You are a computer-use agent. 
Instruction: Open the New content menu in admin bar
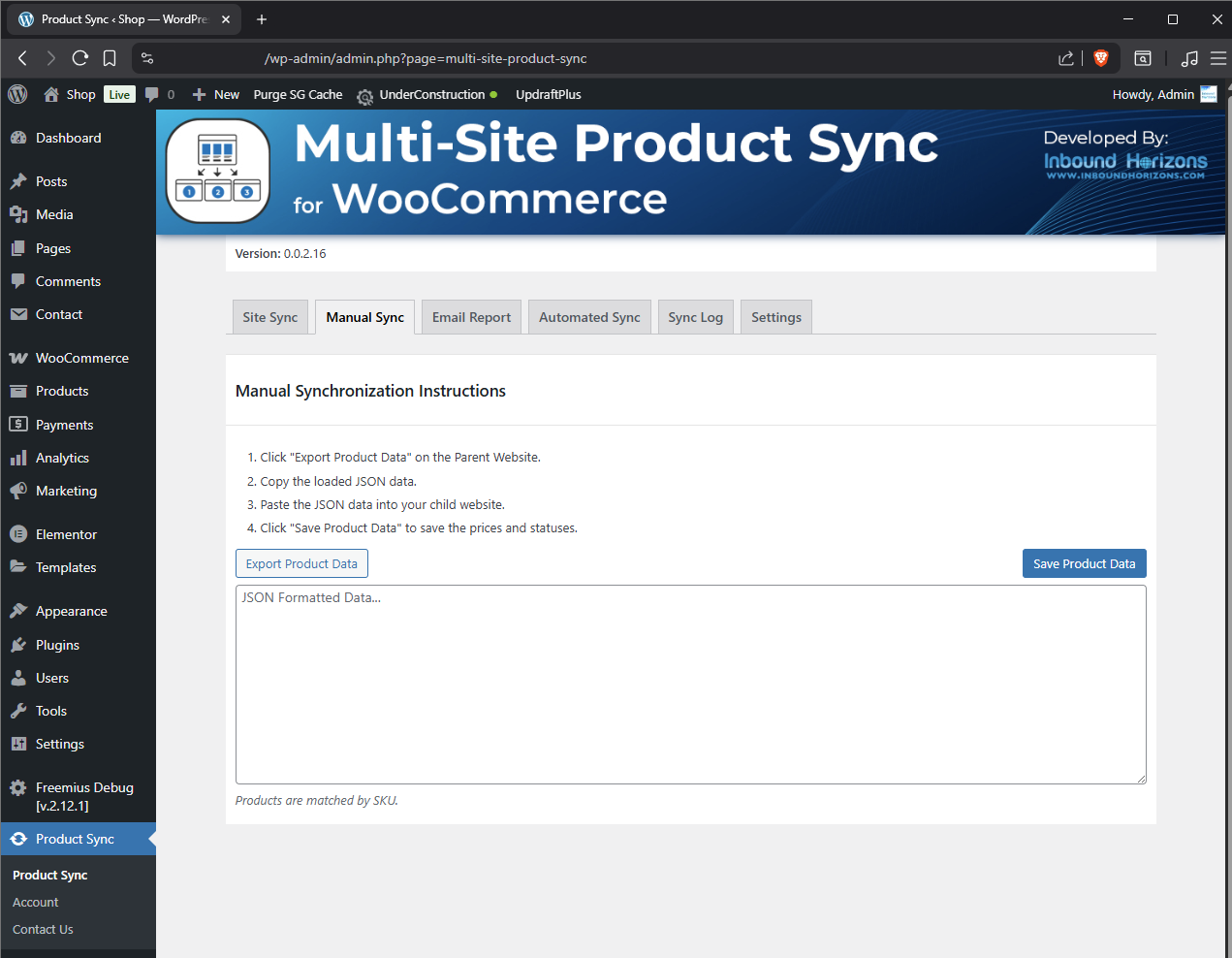(x=216, y=94)
